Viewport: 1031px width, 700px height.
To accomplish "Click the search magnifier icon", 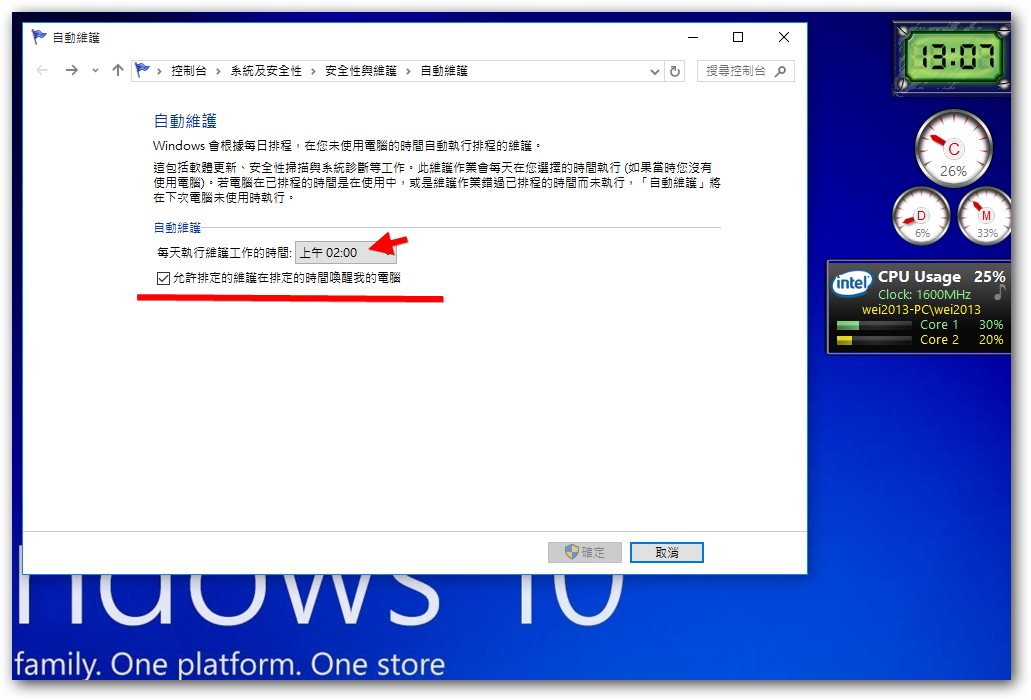I will [780, 71].
